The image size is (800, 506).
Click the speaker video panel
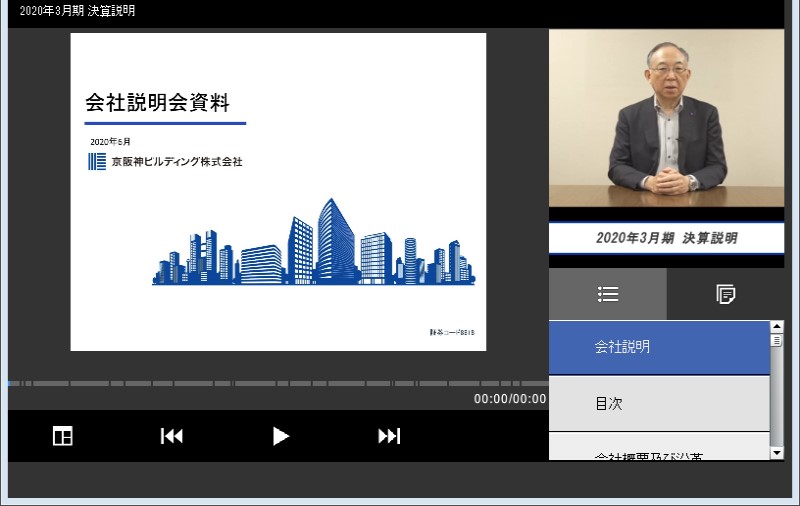(666, 118)
